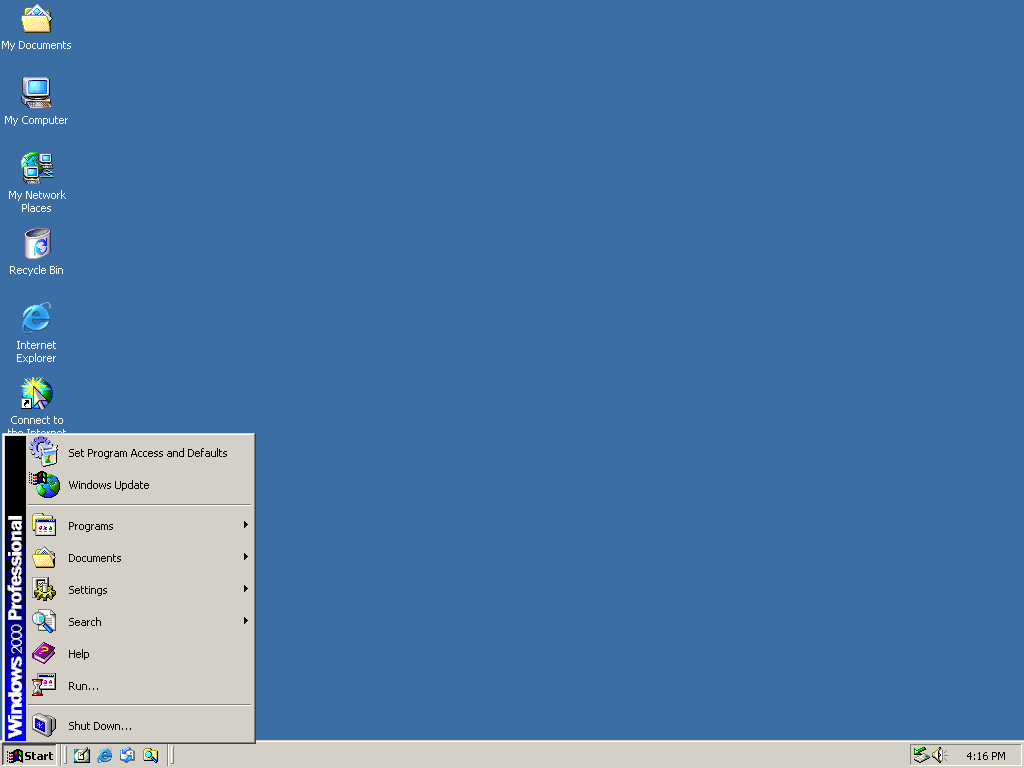Expand the Programs submenu
The image size is (1024, 768).
point(140,526)
